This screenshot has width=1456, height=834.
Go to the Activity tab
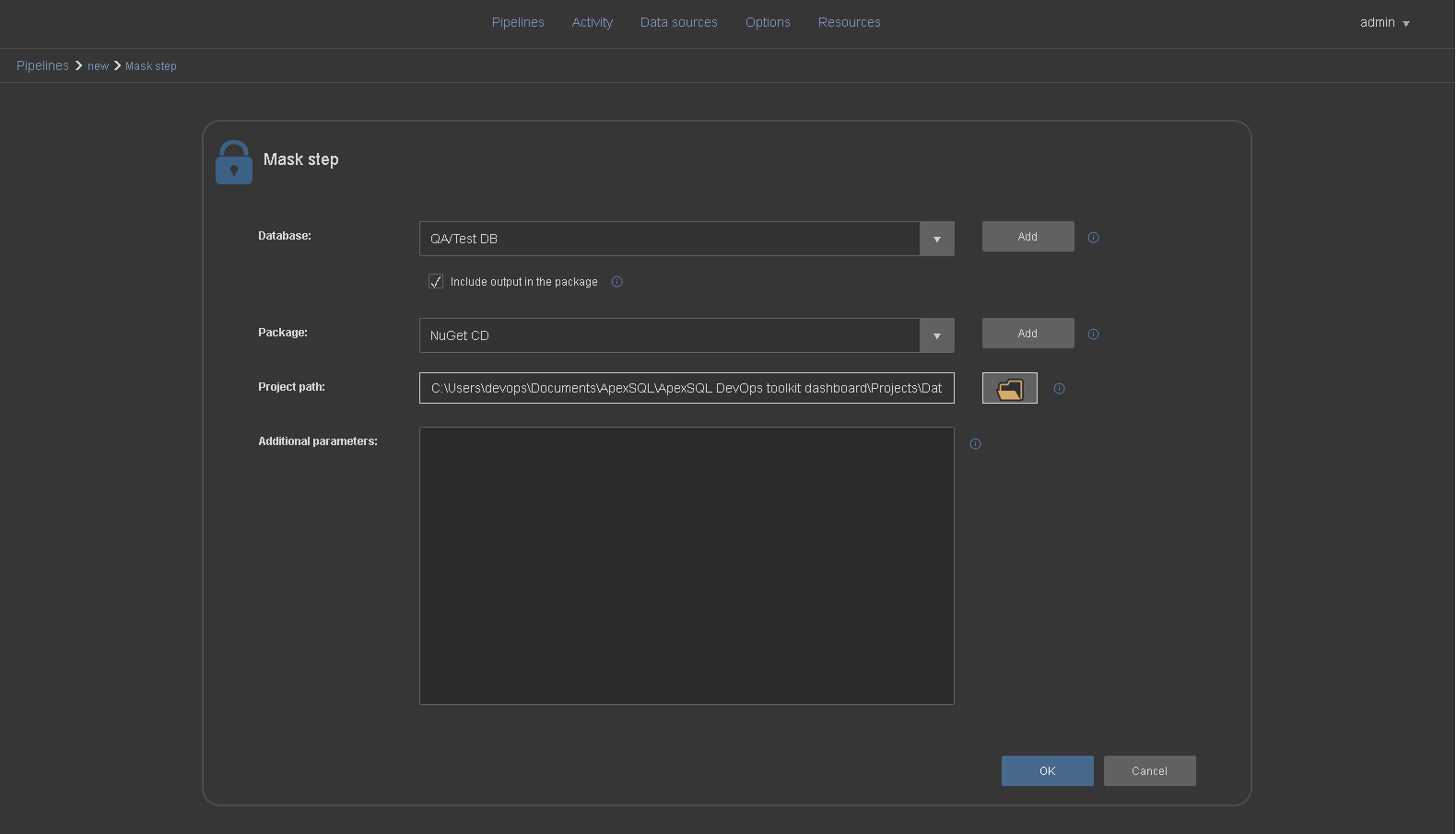click(x=593, y=22)
